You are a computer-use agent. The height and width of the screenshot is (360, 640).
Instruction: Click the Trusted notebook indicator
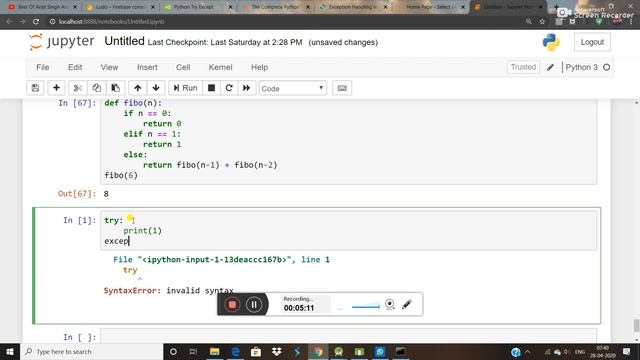(x=523, y=67)
